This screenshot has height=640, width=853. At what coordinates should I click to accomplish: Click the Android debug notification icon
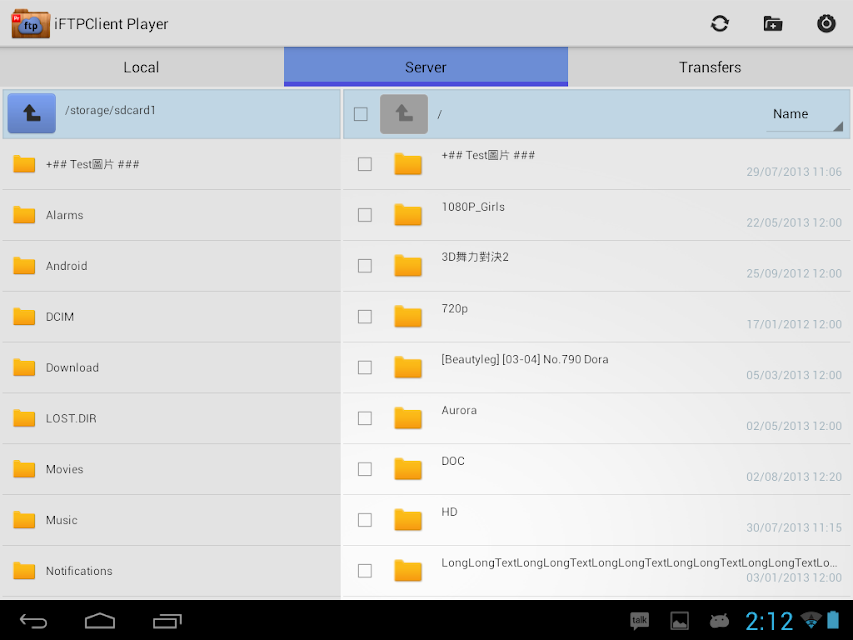719,620
